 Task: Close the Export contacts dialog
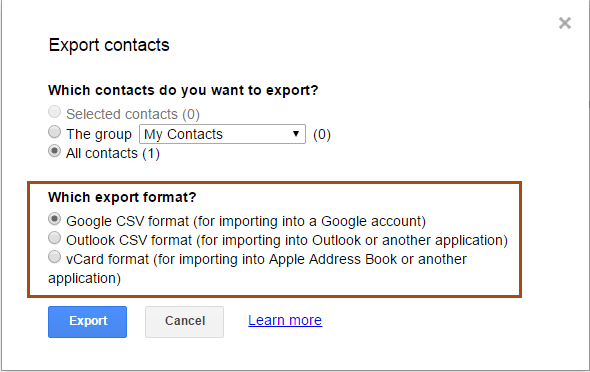coord(565,23)
